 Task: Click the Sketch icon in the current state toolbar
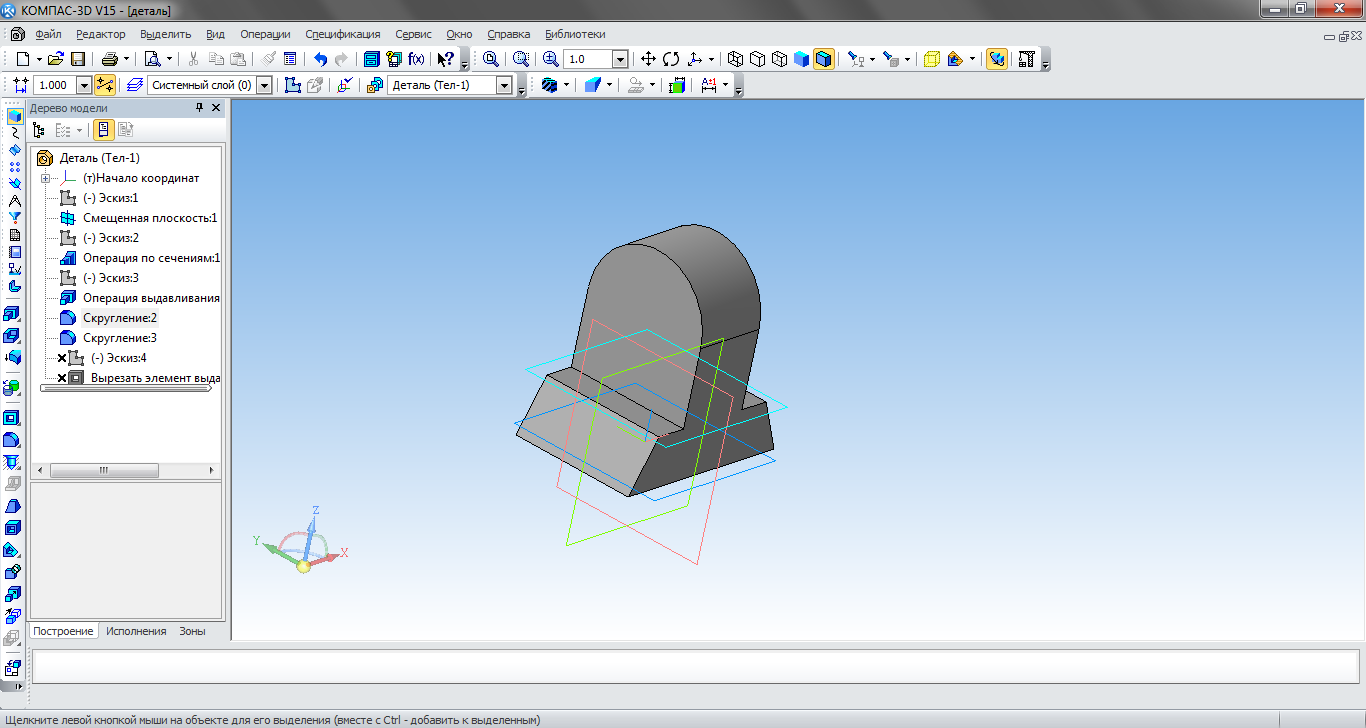coord(293,85)
